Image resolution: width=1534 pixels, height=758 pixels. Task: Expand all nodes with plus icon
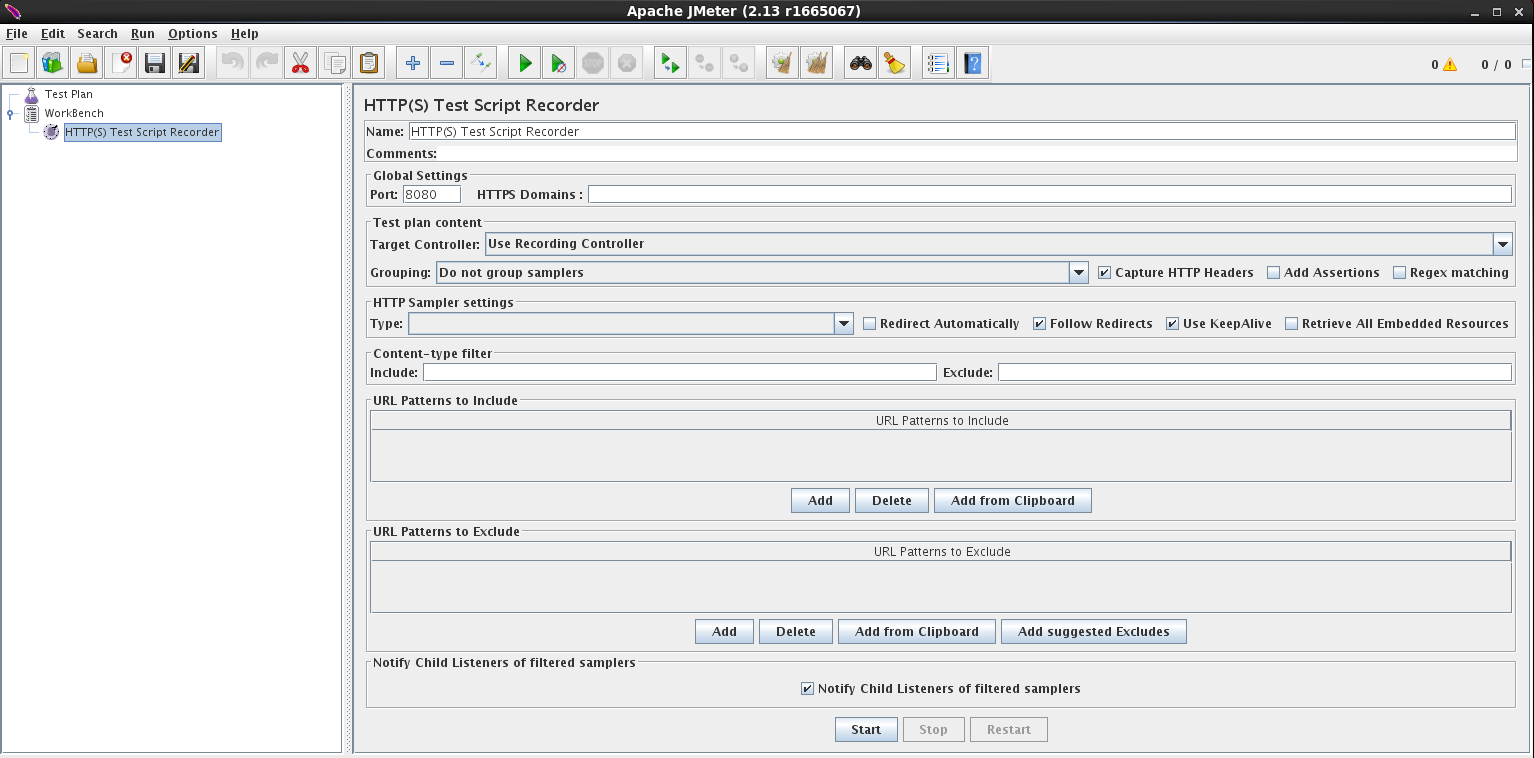pos(413,63)
